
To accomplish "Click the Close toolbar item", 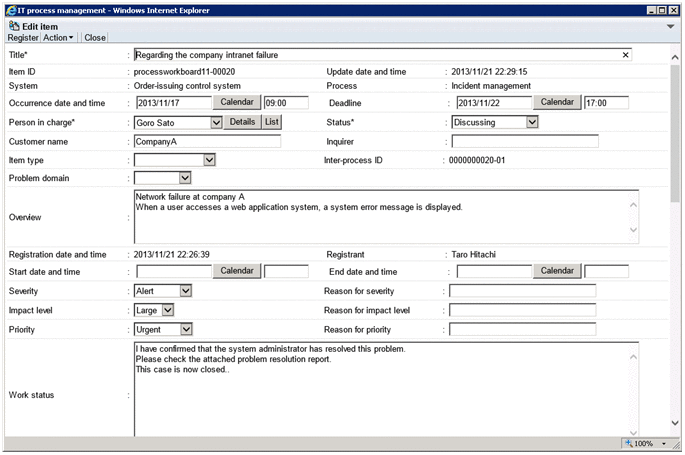I will tap(95, 37).
